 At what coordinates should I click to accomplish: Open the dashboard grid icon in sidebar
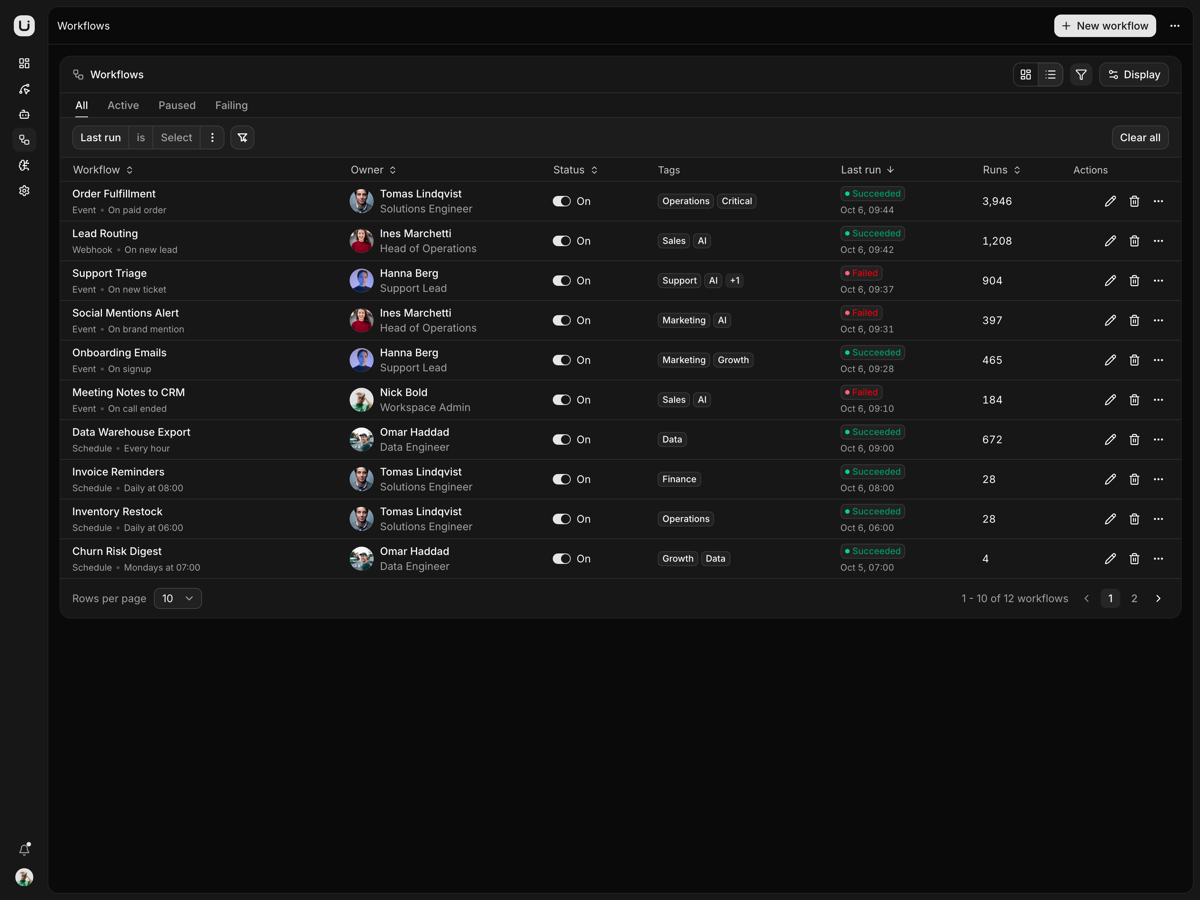pyautogui.click(x=24, y=63)
